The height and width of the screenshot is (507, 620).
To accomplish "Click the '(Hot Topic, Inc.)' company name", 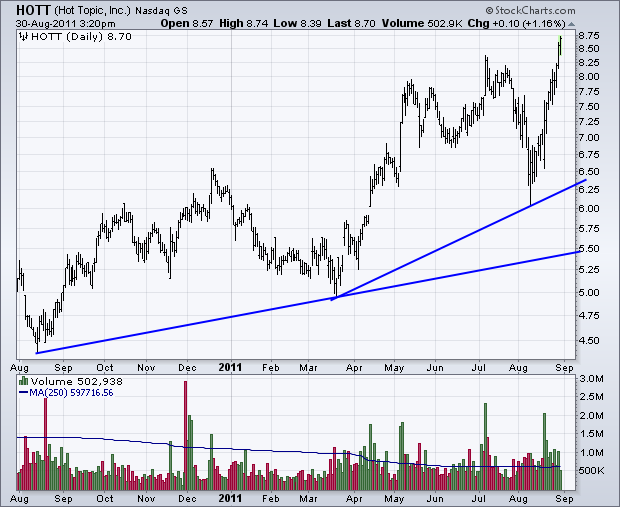I will [x=92, y=10].
